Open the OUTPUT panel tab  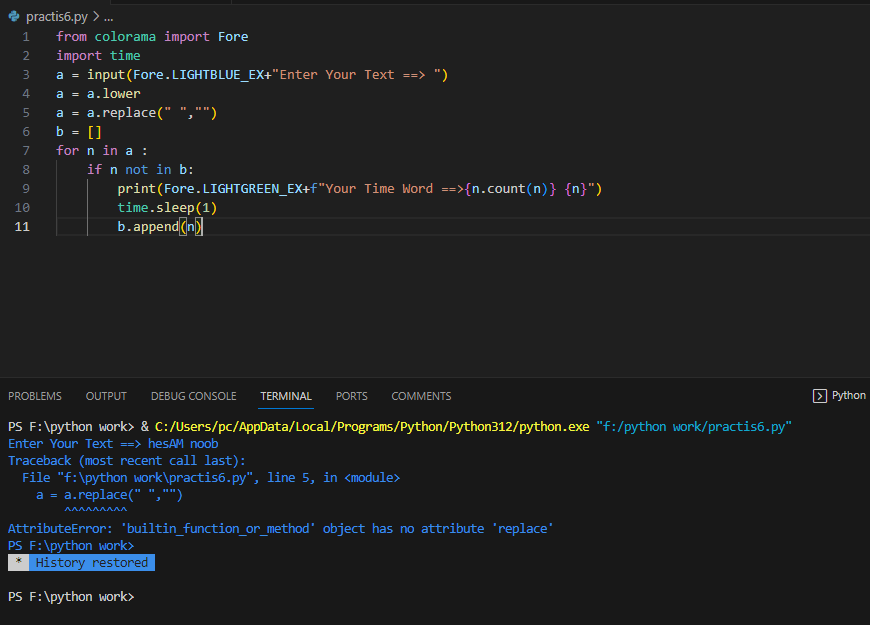click(x=106, y=396)
